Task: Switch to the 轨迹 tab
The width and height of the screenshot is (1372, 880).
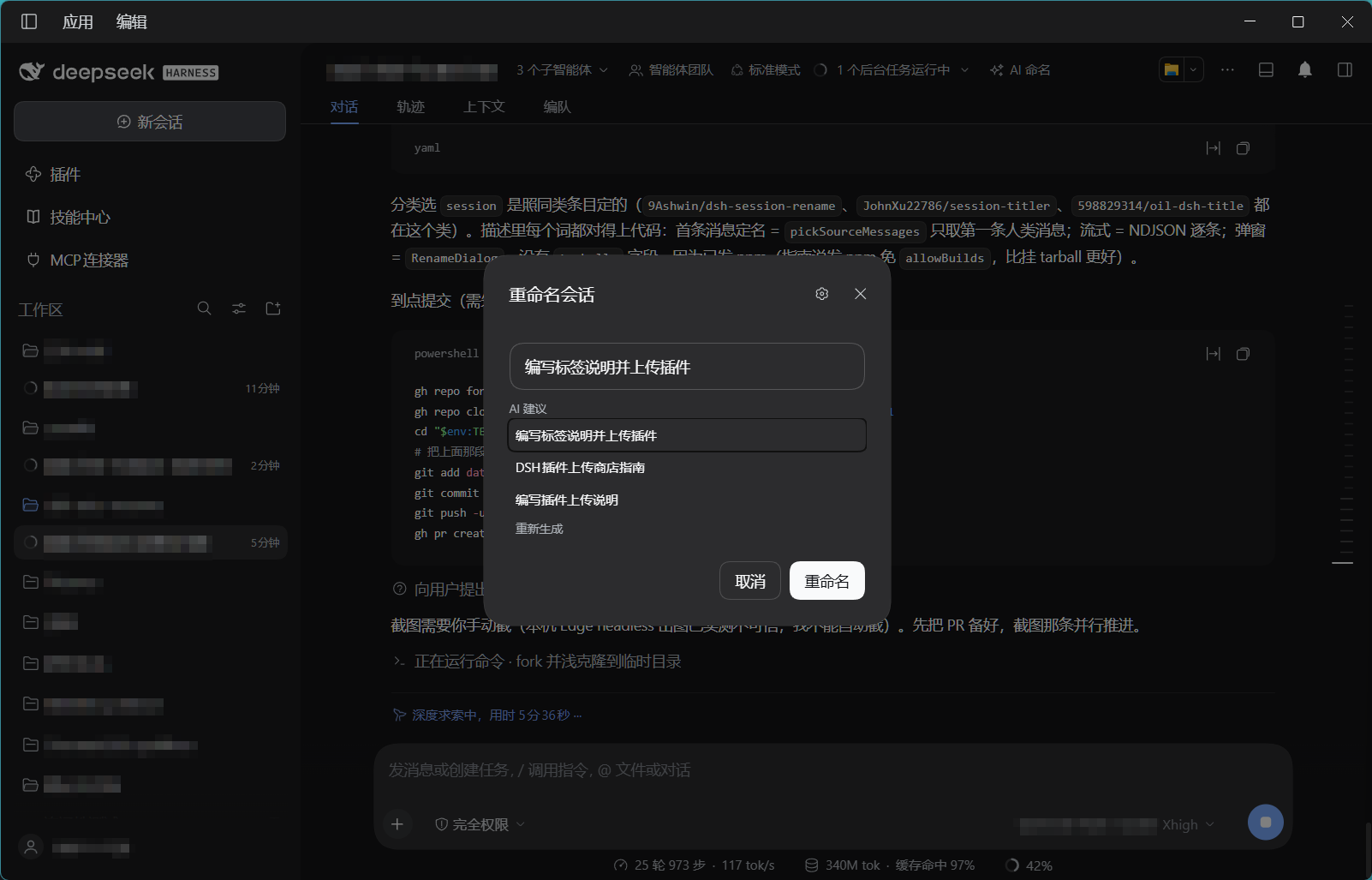Action: click(x=411, y=107)
